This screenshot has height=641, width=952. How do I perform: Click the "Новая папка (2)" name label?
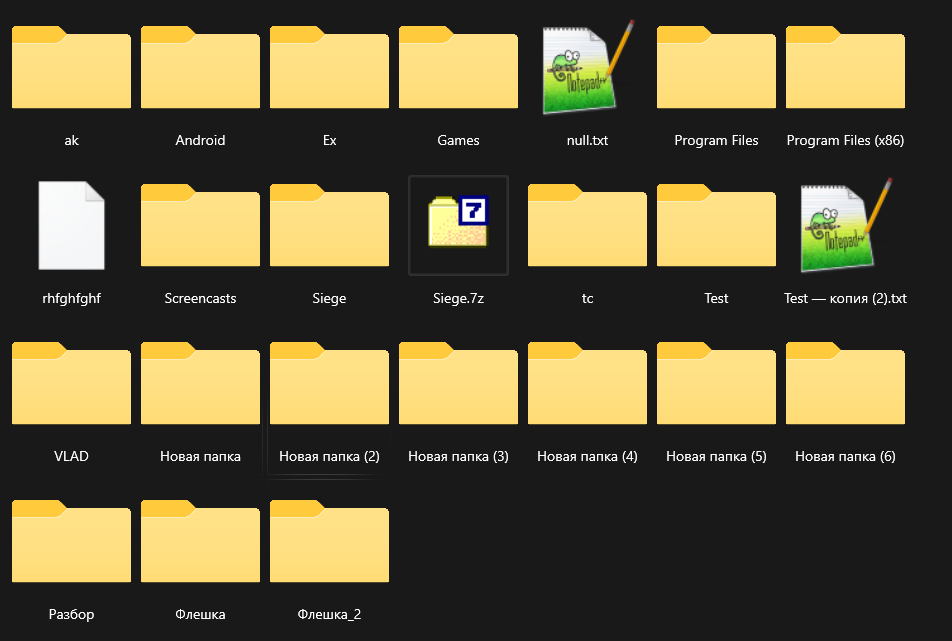click(329, 456)
